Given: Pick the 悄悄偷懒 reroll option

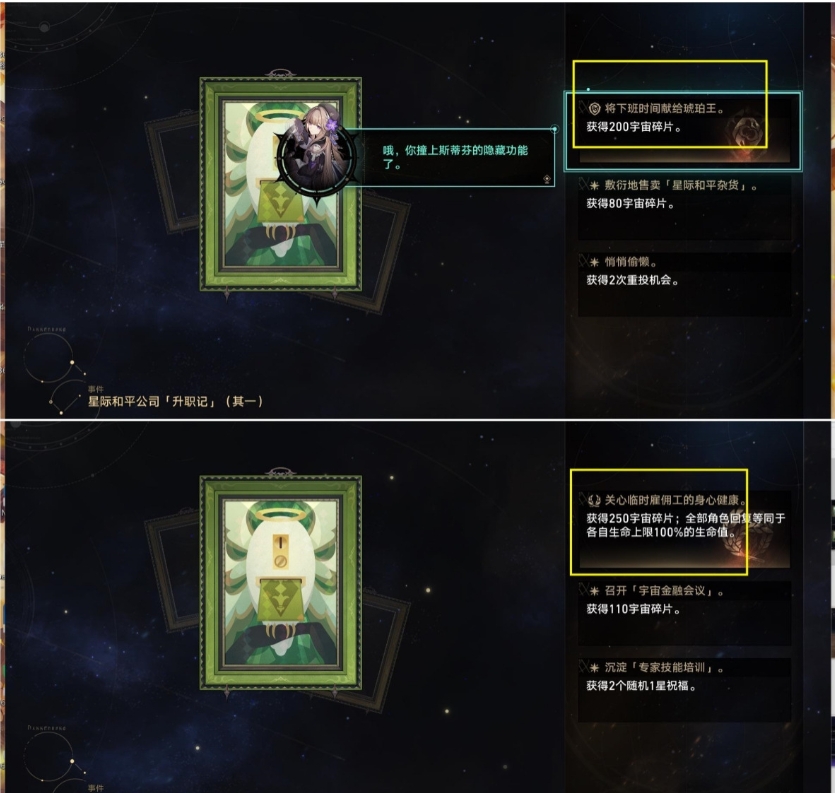Looking at the screenshot, I should [684, 285].
